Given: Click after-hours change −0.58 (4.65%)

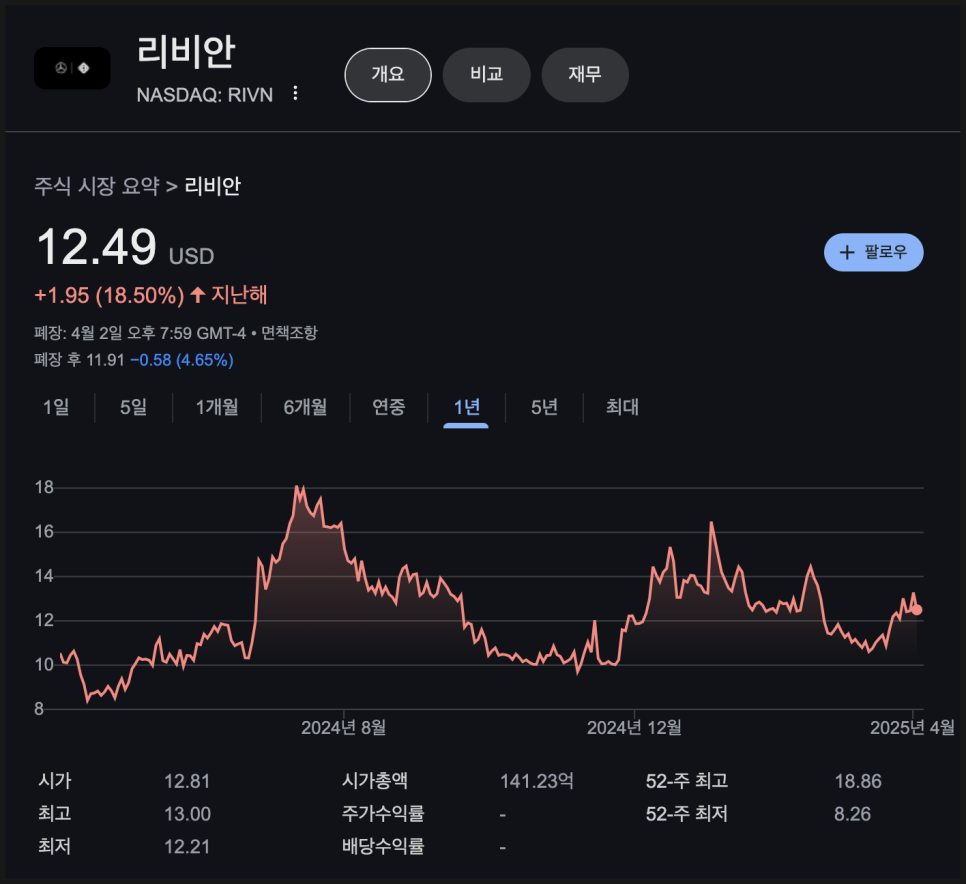Looking at the screenshot, I should (182, 360).
